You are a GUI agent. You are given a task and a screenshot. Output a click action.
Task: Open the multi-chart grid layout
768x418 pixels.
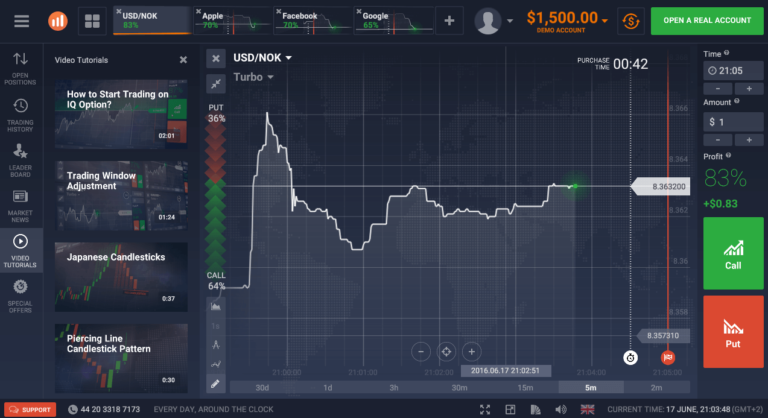[x=92, y=21]
